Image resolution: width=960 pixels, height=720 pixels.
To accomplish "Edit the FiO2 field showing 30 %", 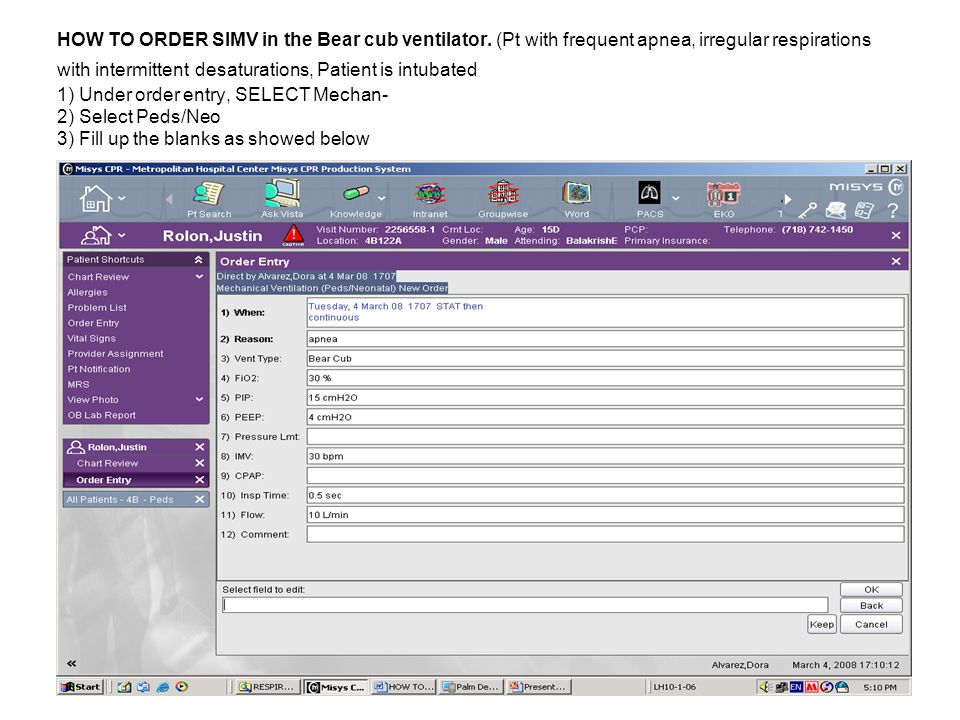I will (605, 378).
